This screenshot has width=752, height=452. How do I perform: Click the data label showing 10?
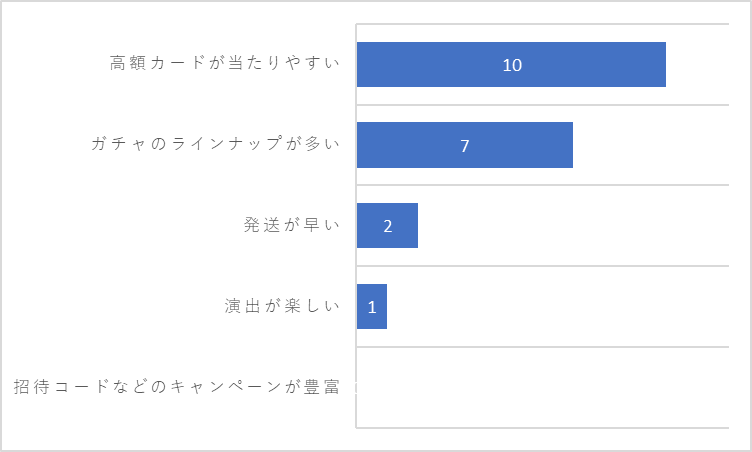coord(512,65)
